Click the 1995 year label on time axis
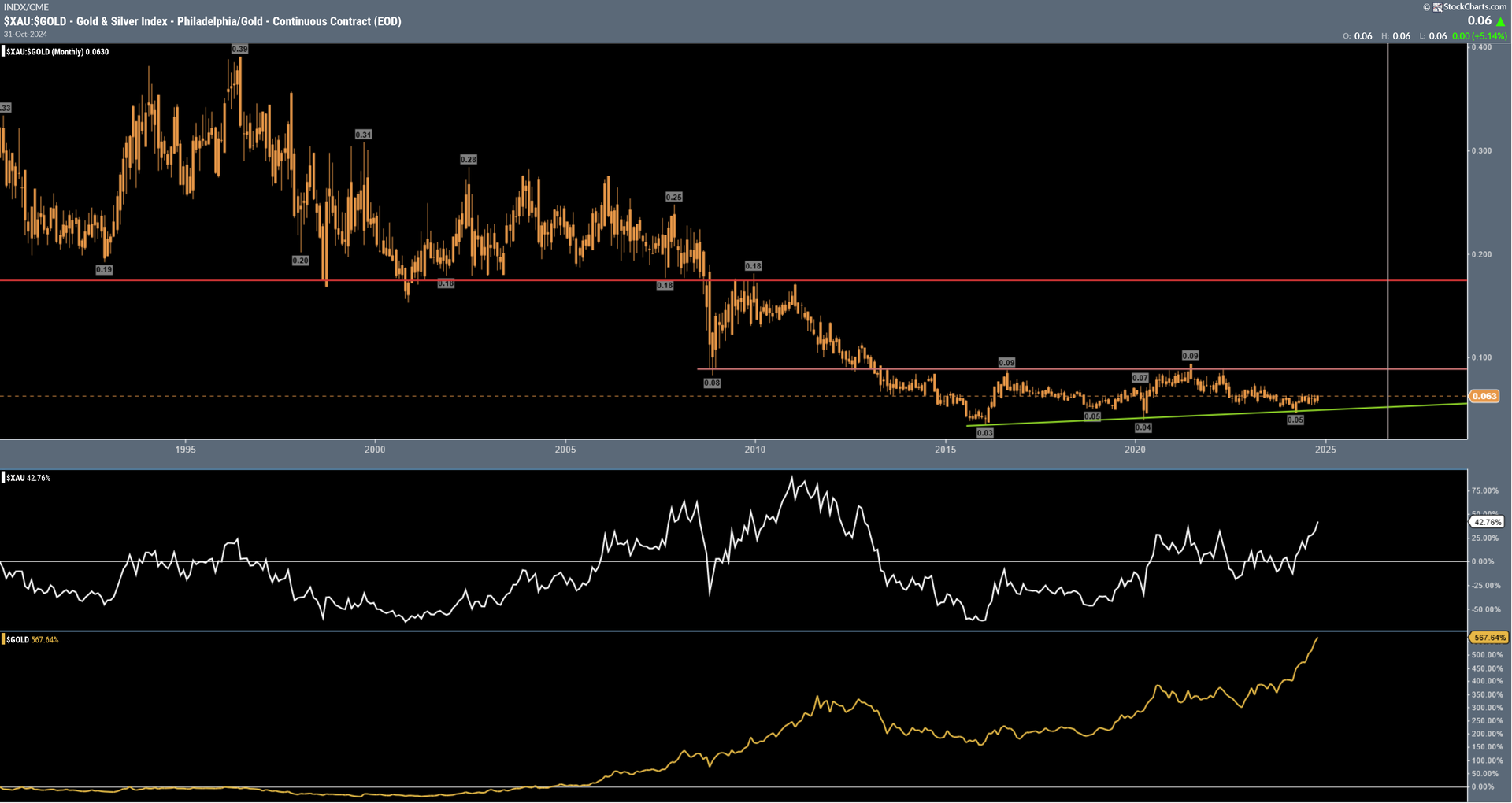Image resolution: width=1512 pixels, height=803 pixels. click(x=185, y=450)
